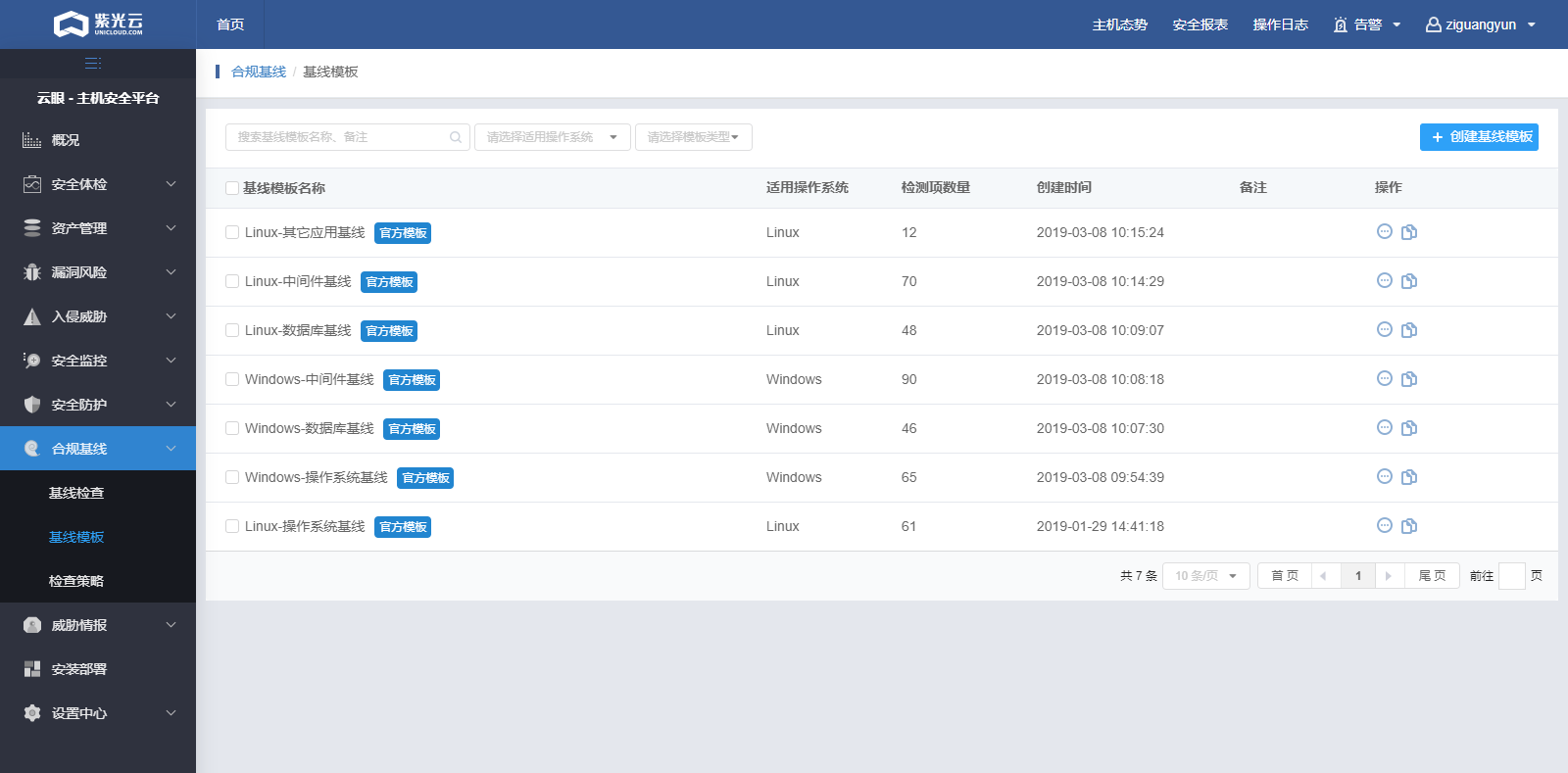Click search magnifier icon in template search
The image size is (1568, 773).
[456, 137]
